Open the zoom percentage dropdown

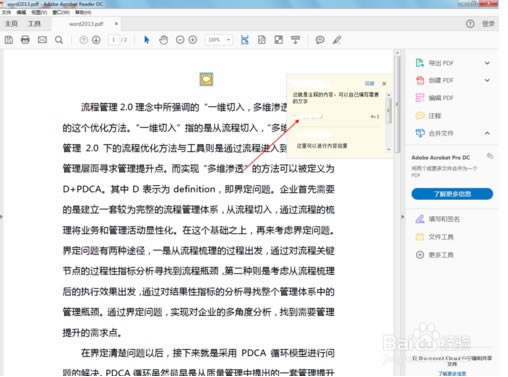pyautogui.click(x=228, y=40)
